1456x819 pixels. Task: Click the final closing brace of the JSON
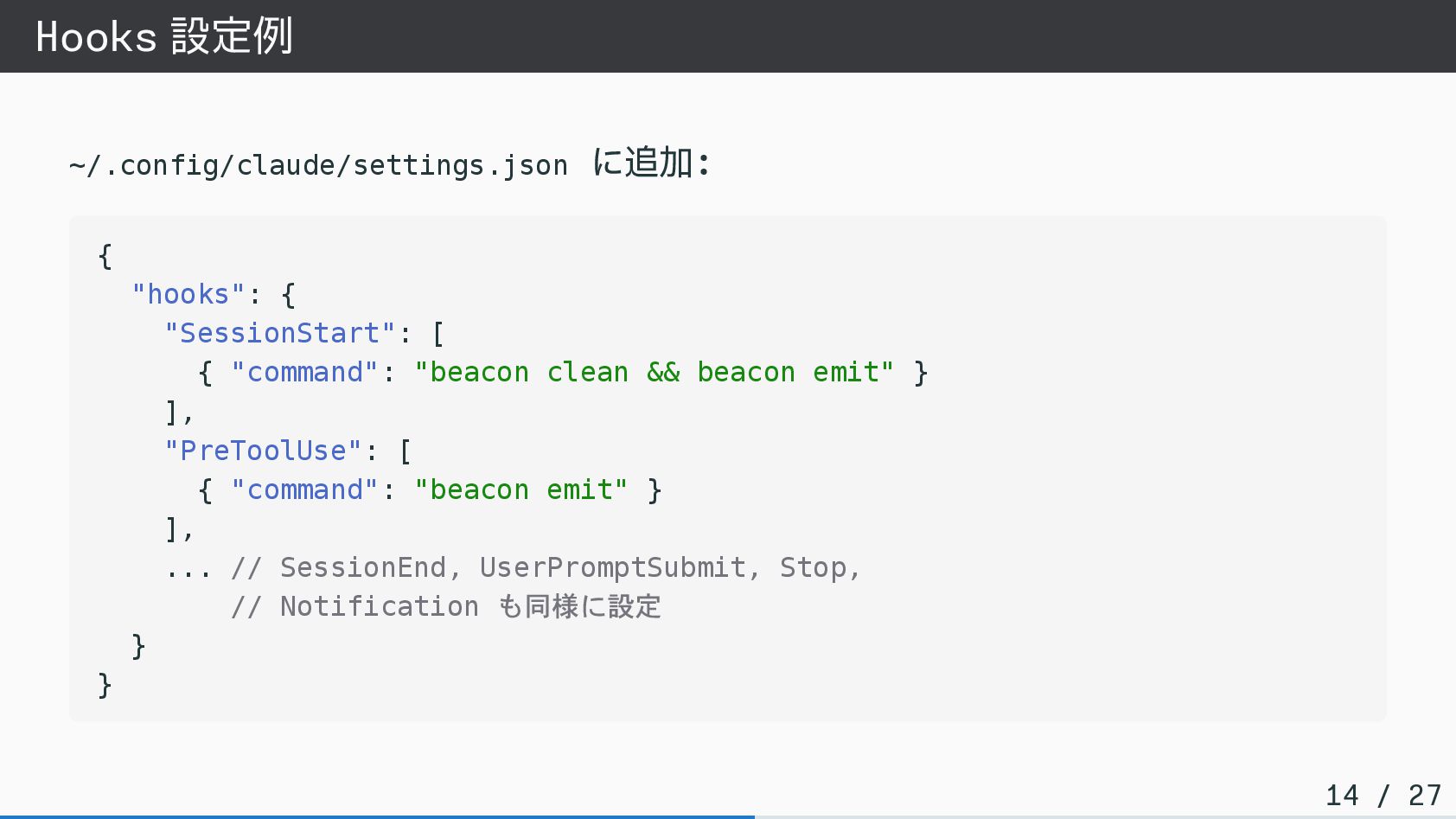(105, 685)
